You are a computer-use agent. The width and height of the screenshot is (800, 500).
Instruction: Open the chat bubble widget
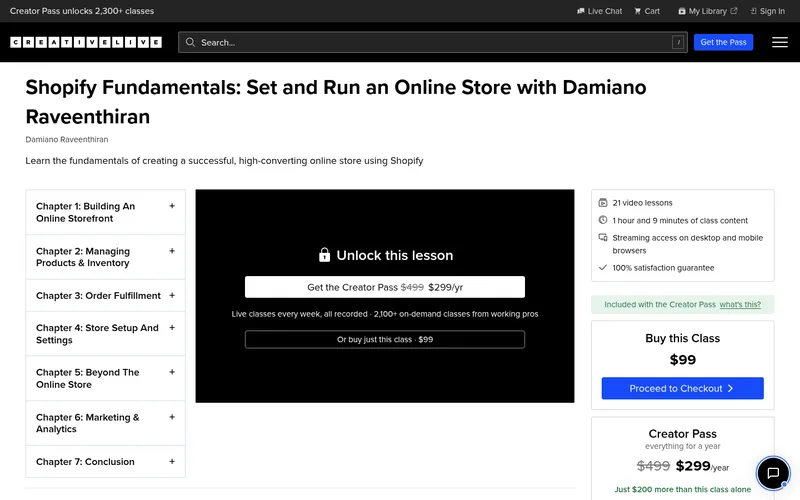(773, 473)
